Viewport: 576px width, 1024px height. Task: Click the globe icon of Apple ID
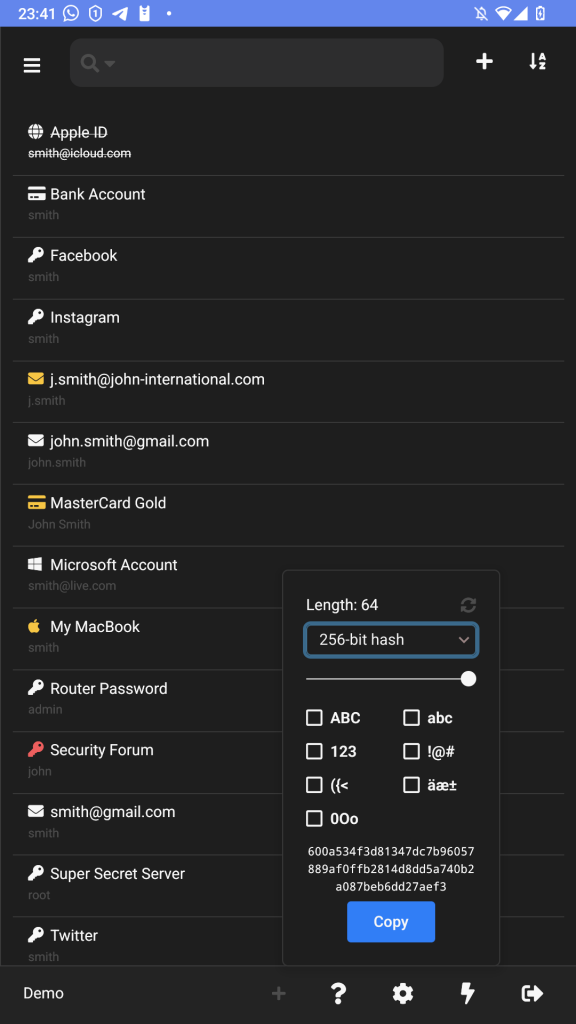click(x=36, y=132)
